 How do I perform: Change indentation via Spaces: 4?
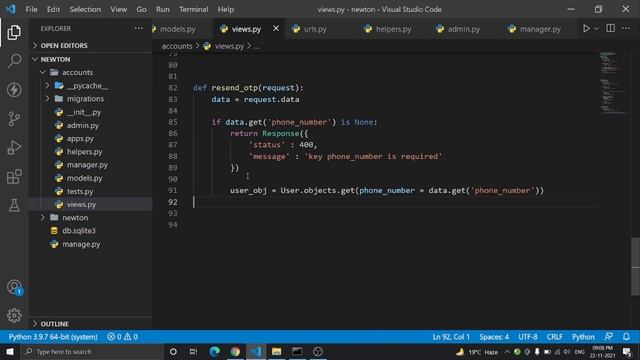click(494, 337)
